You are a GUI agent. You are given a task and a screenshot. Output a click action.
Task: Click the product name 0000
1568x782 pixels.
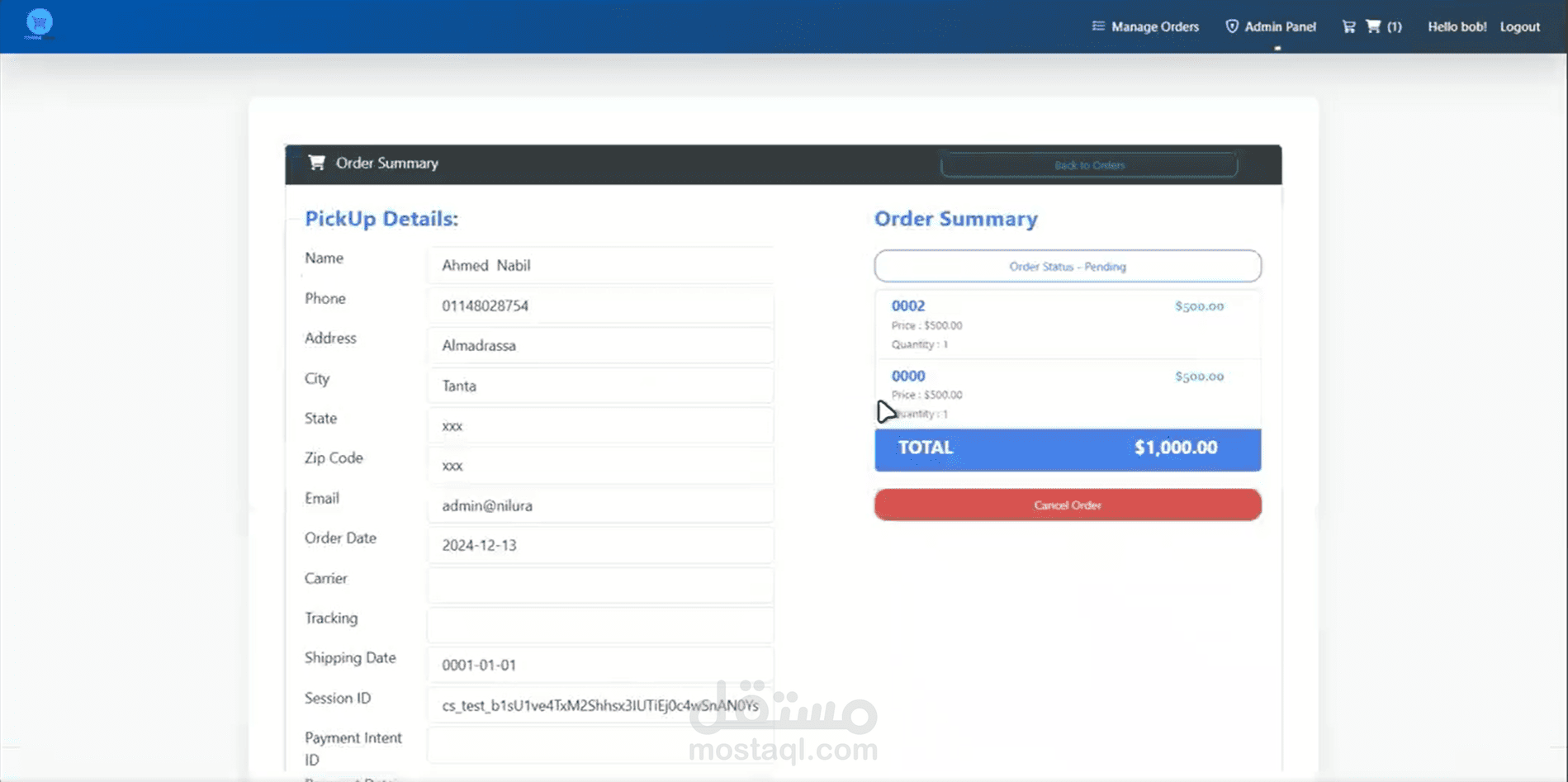click(x=908, y=376)
